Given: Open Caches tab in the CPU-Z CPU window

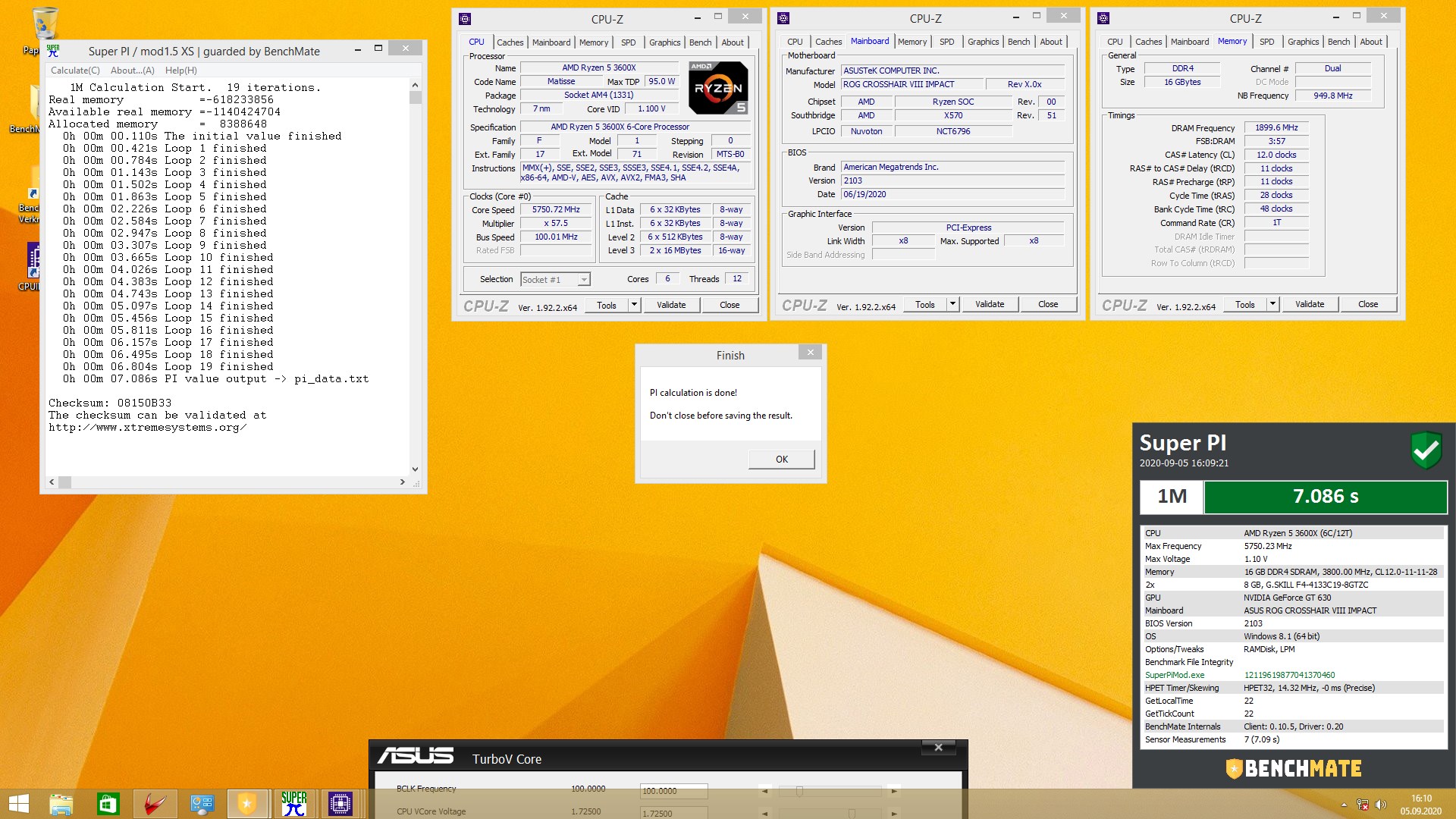Looking at the screenshot, I should [x=510, y=42].
